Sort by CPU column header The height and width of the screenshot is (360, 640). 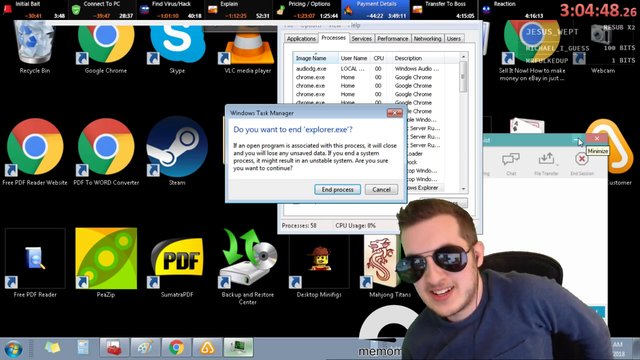[378, 58]
